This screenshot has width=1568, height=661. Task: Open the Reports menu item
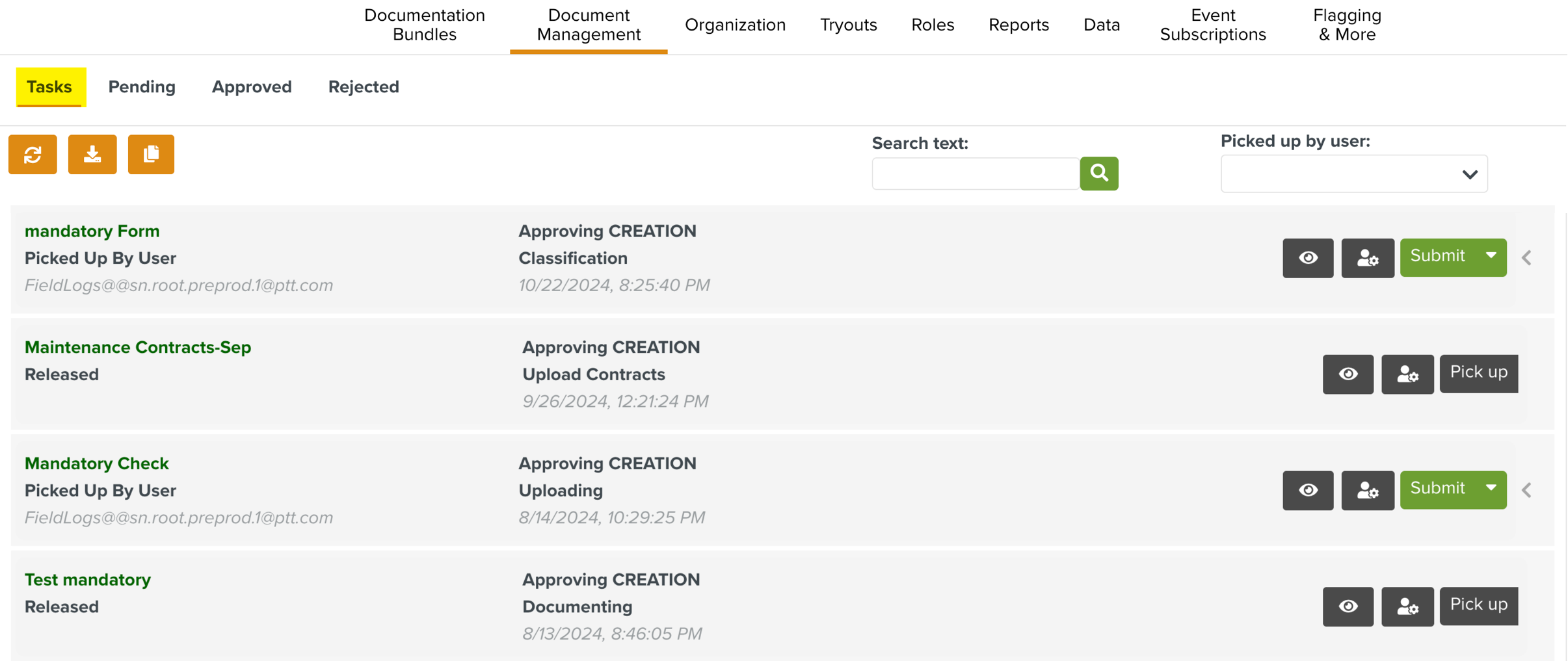(1018, 25)
